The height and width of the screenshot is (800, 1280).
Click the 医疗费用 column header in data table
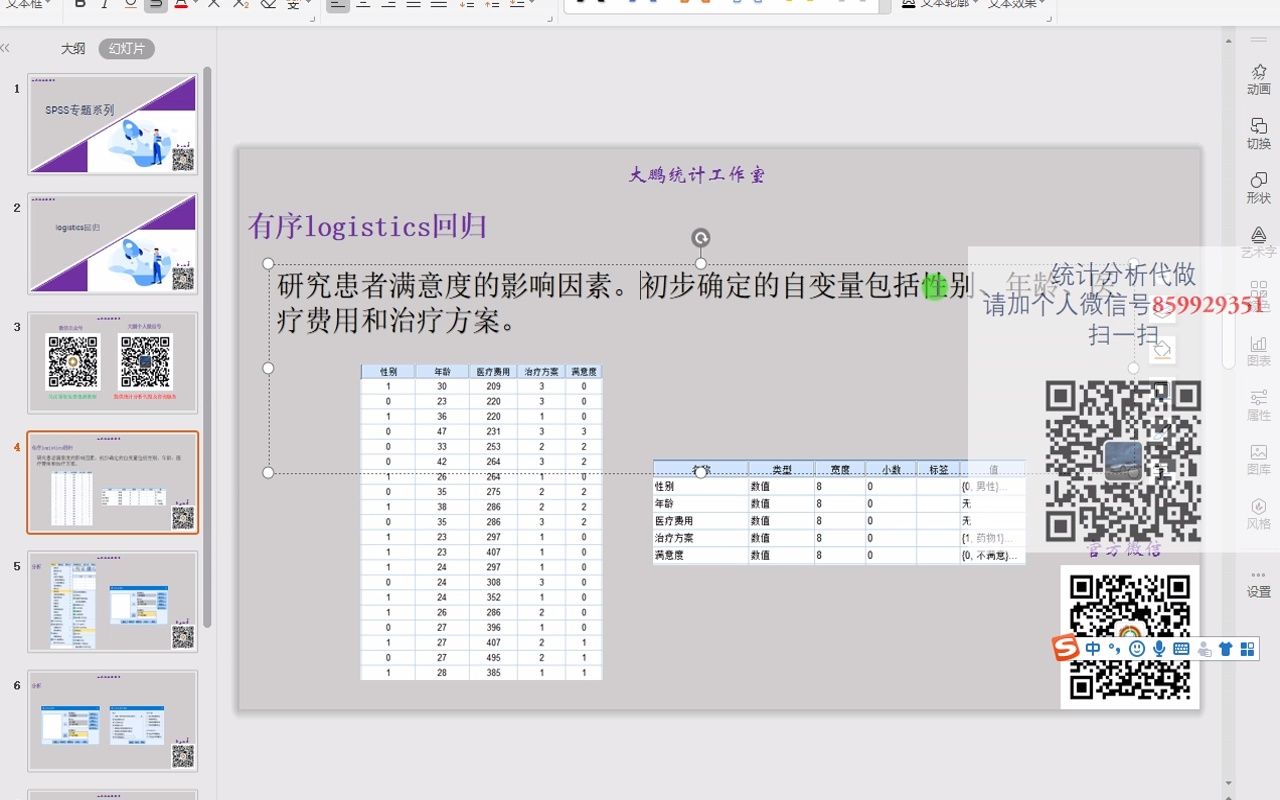click(495, 372)
